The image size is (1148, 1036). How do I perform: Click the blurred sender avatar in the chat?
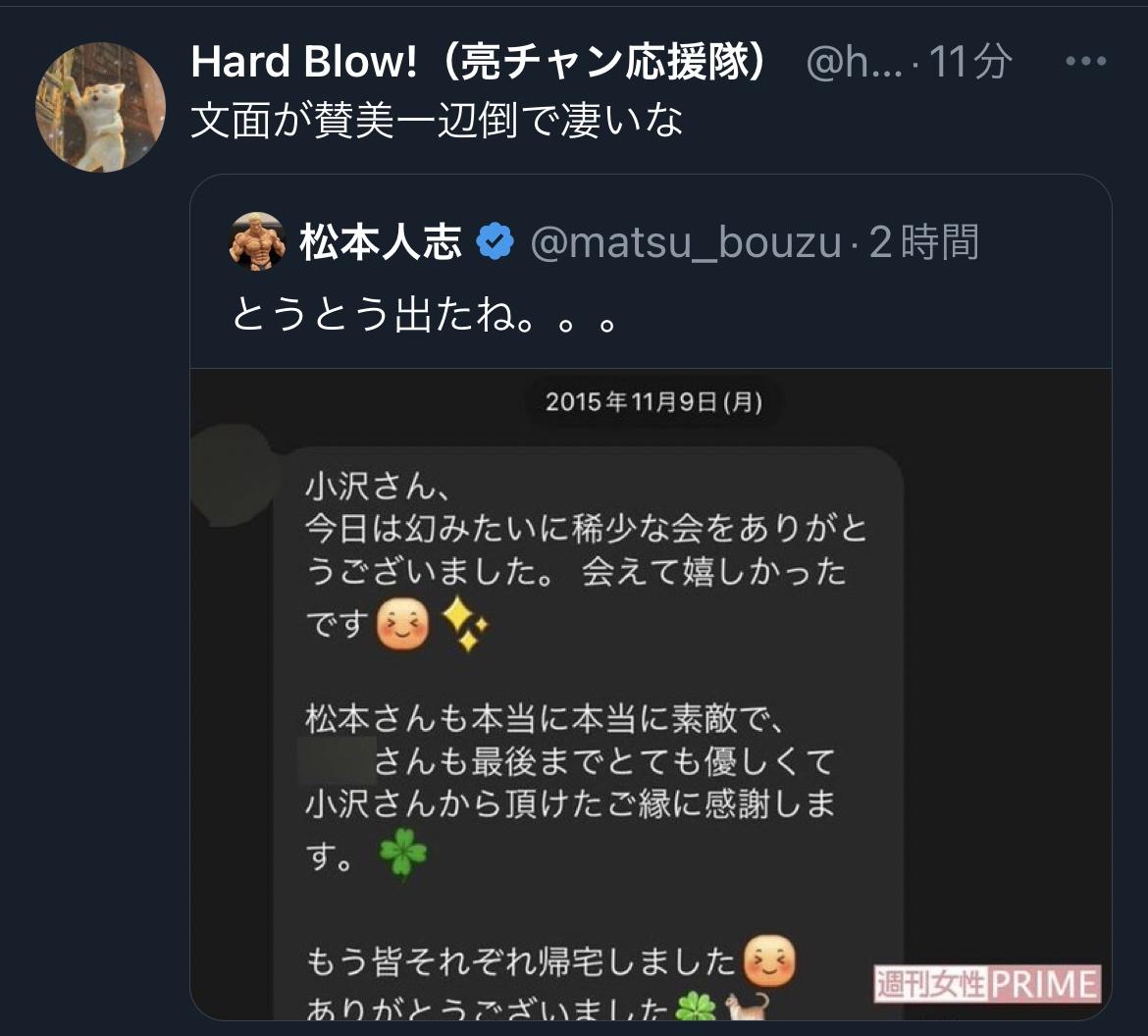pos(235,475)
